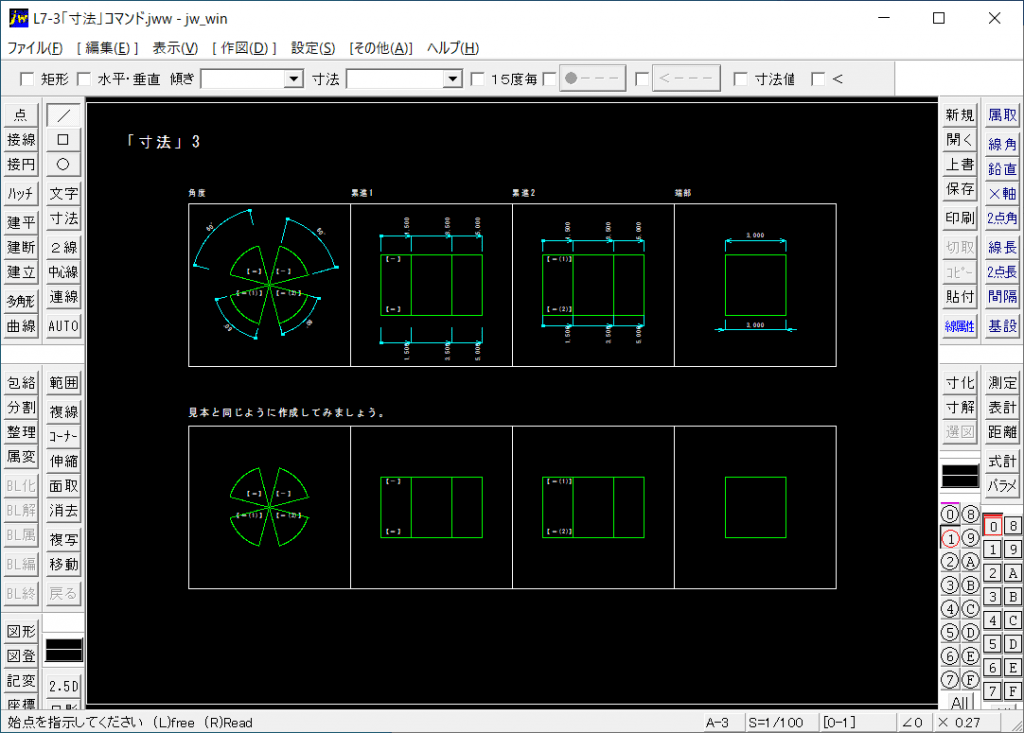1024x733 pixels.
Task: Select the 測定 measure tool
Action: (x=1002, y=383)
